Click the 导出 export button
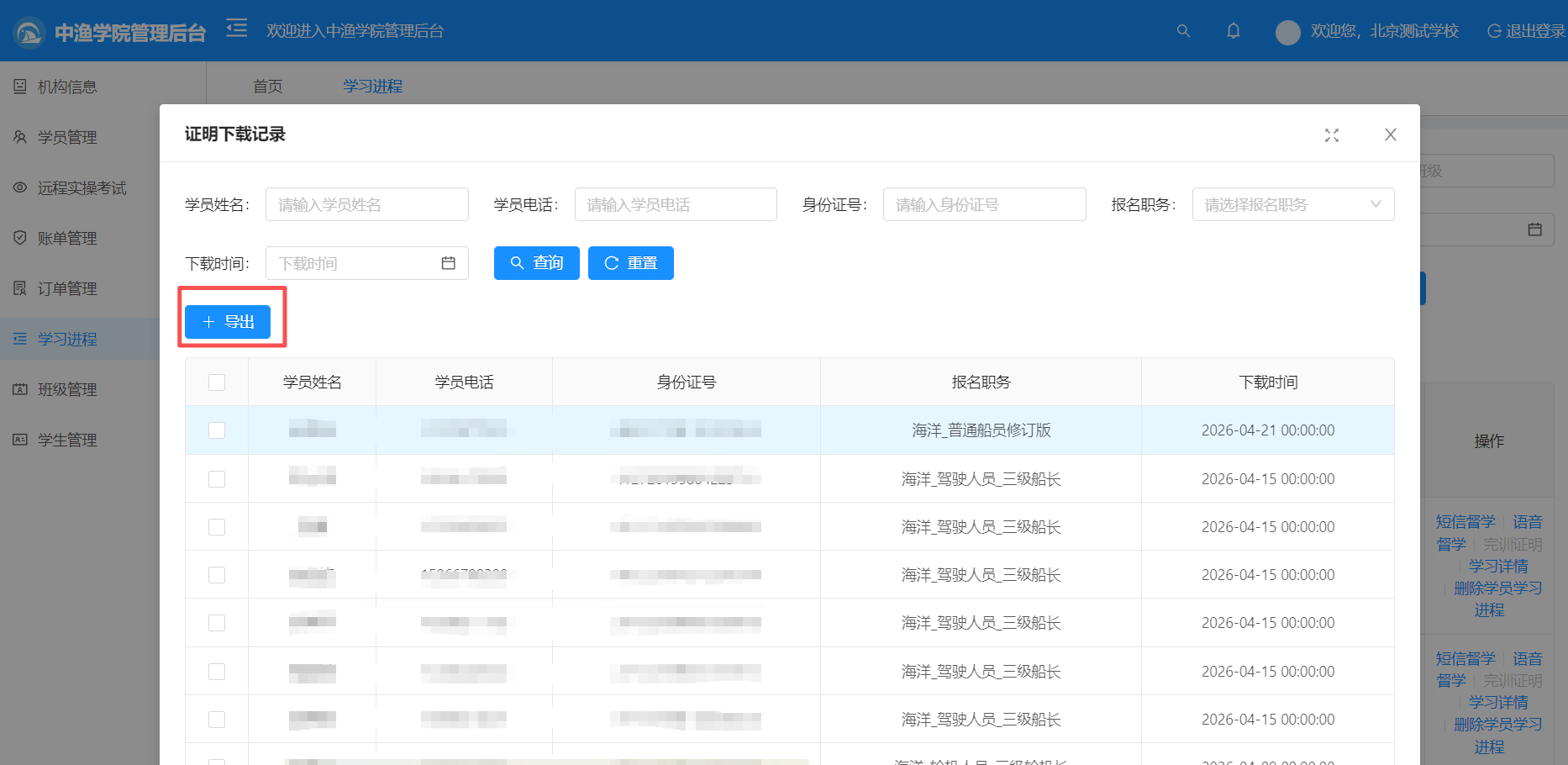 (228, 322)
